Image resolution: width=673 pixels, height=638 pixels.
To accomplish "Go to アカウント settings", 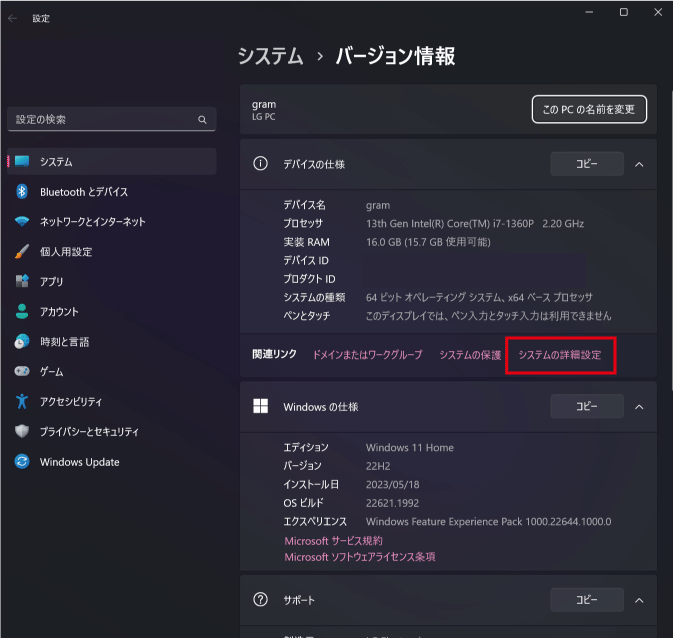I will (x=59, y=312).
